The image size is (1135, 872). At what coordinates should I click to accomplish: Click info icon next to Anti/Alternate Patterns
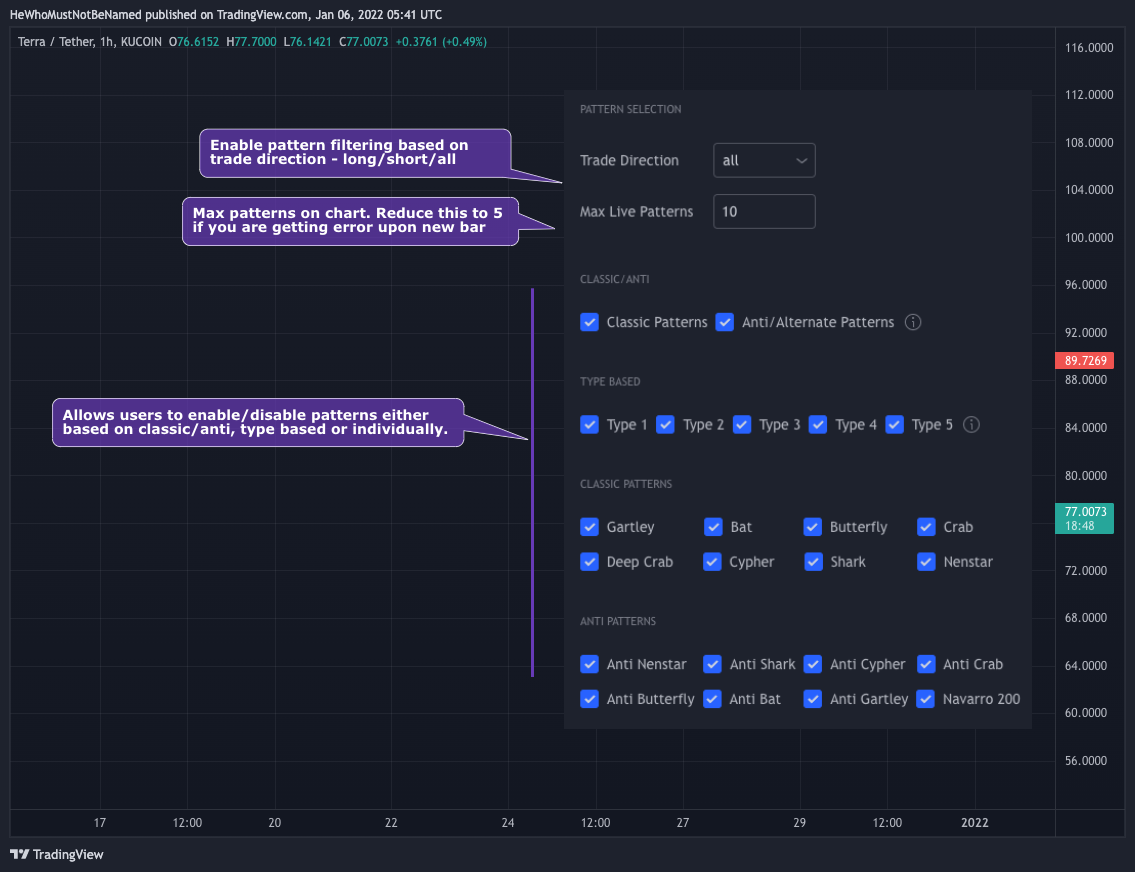(x=913, y=322)
